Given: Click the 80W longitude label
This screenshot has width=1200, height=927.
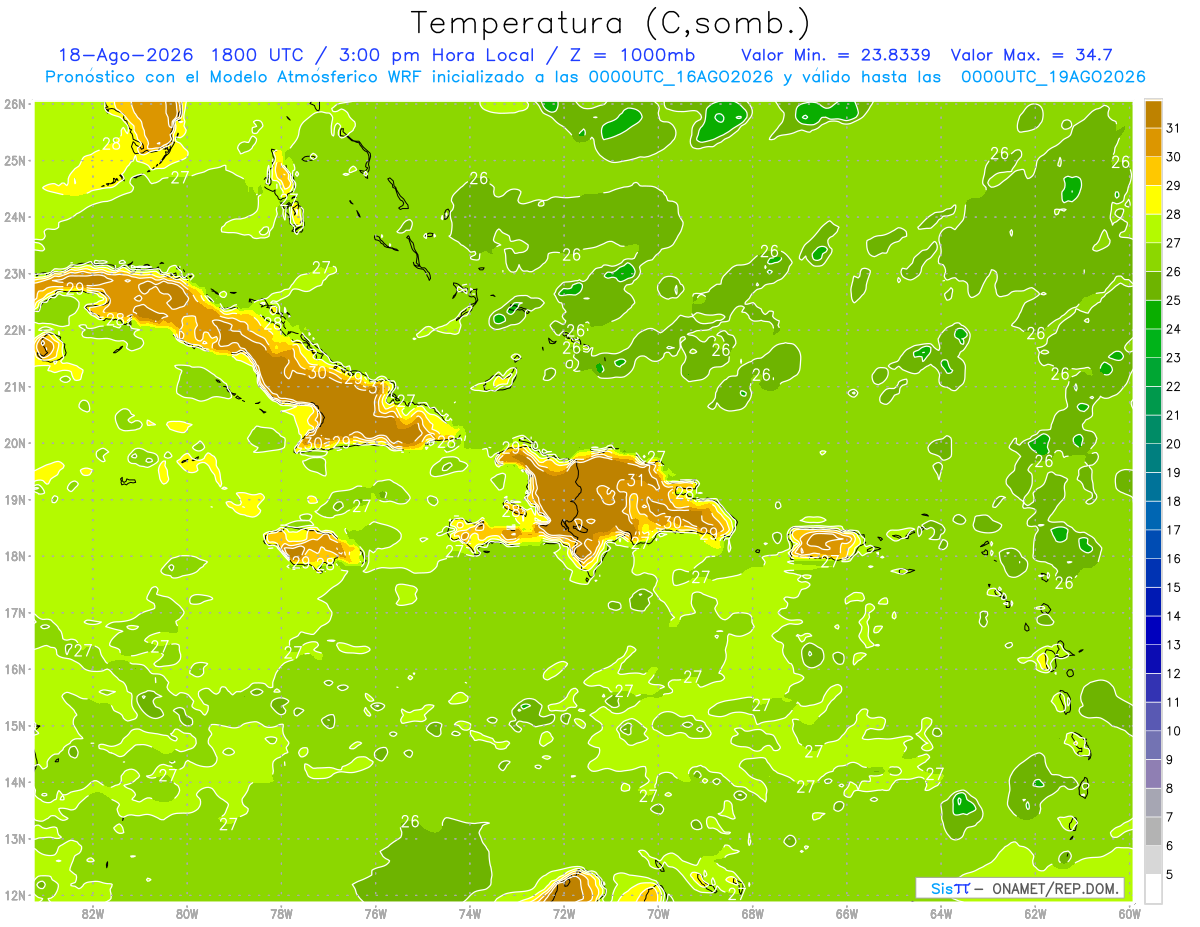Looking at the screenshot, I should [x=187, y=912].
